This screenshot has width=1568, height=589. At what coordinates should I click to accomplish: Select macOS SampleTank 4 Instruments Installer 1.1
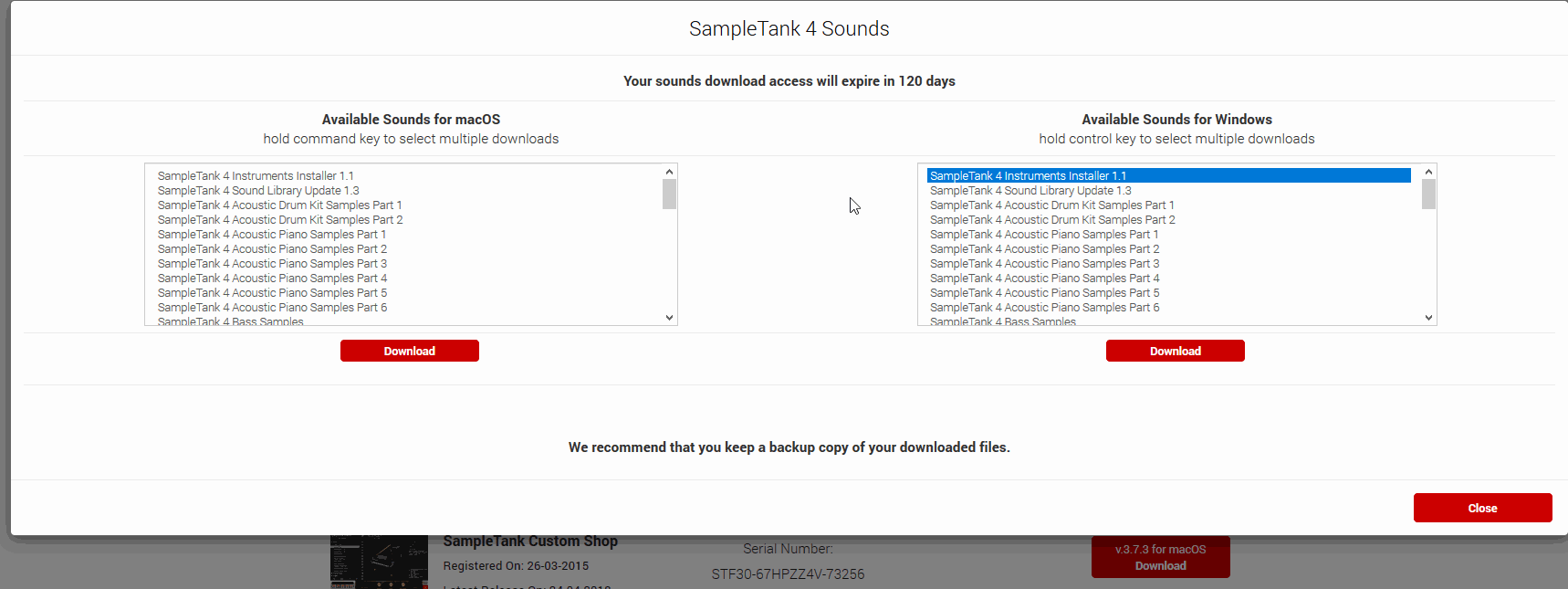[x=256, y=176]
